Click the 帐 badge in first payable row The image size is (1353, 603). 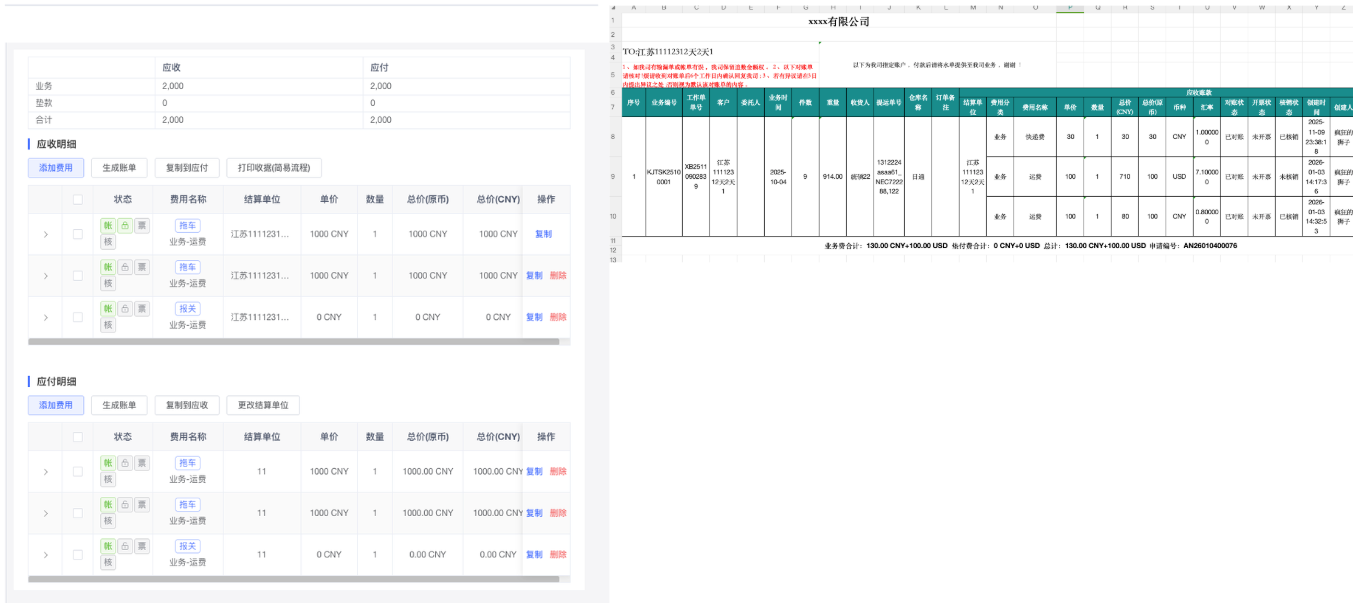point(108,463)
